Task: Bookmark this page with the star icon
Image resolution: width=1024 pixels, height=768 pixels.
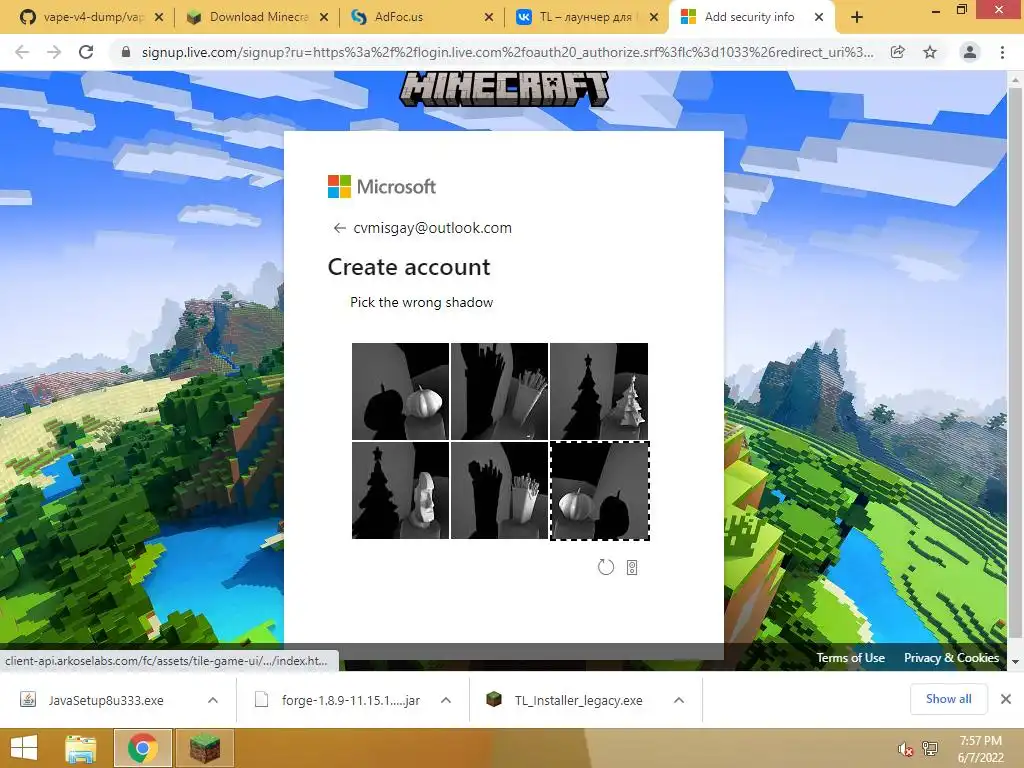Action: click(930, 52)
